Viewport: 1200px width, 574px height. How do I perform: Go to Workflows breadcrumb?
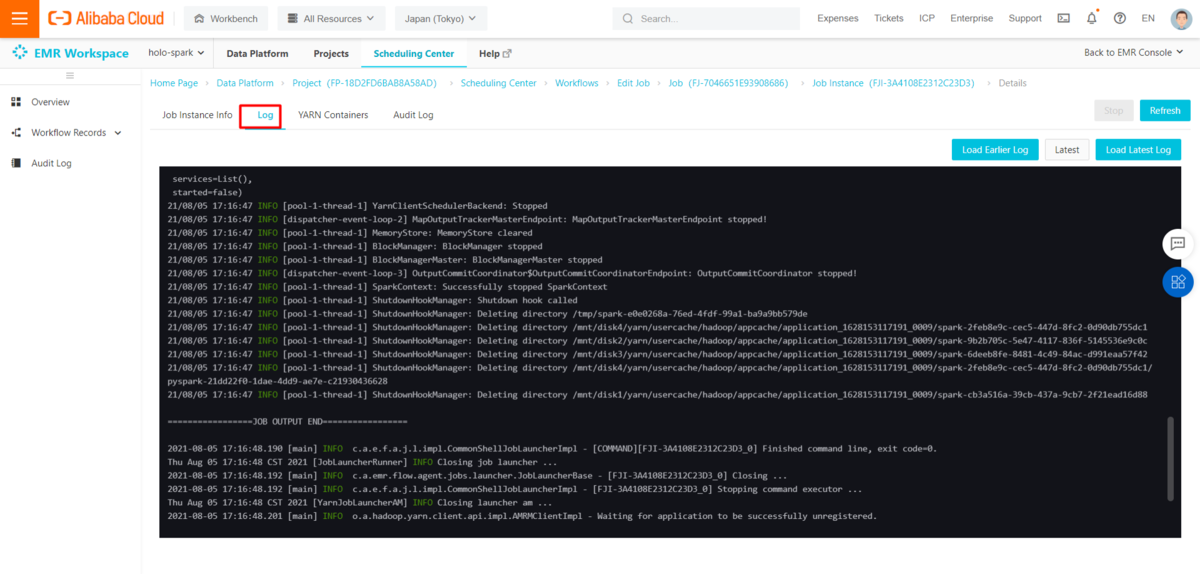pos(577,83)
